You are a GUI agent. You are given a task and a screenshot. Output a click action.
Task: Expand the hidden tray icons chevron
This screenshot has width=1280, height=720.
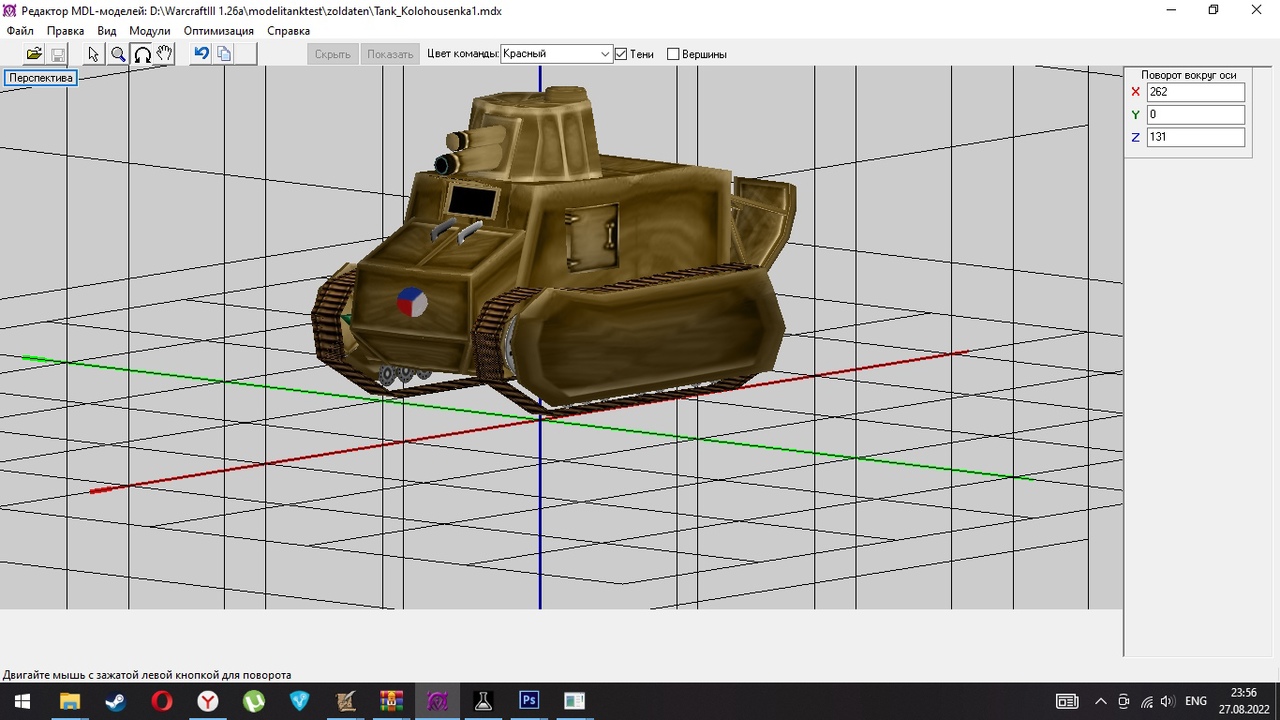[1101, 701]
